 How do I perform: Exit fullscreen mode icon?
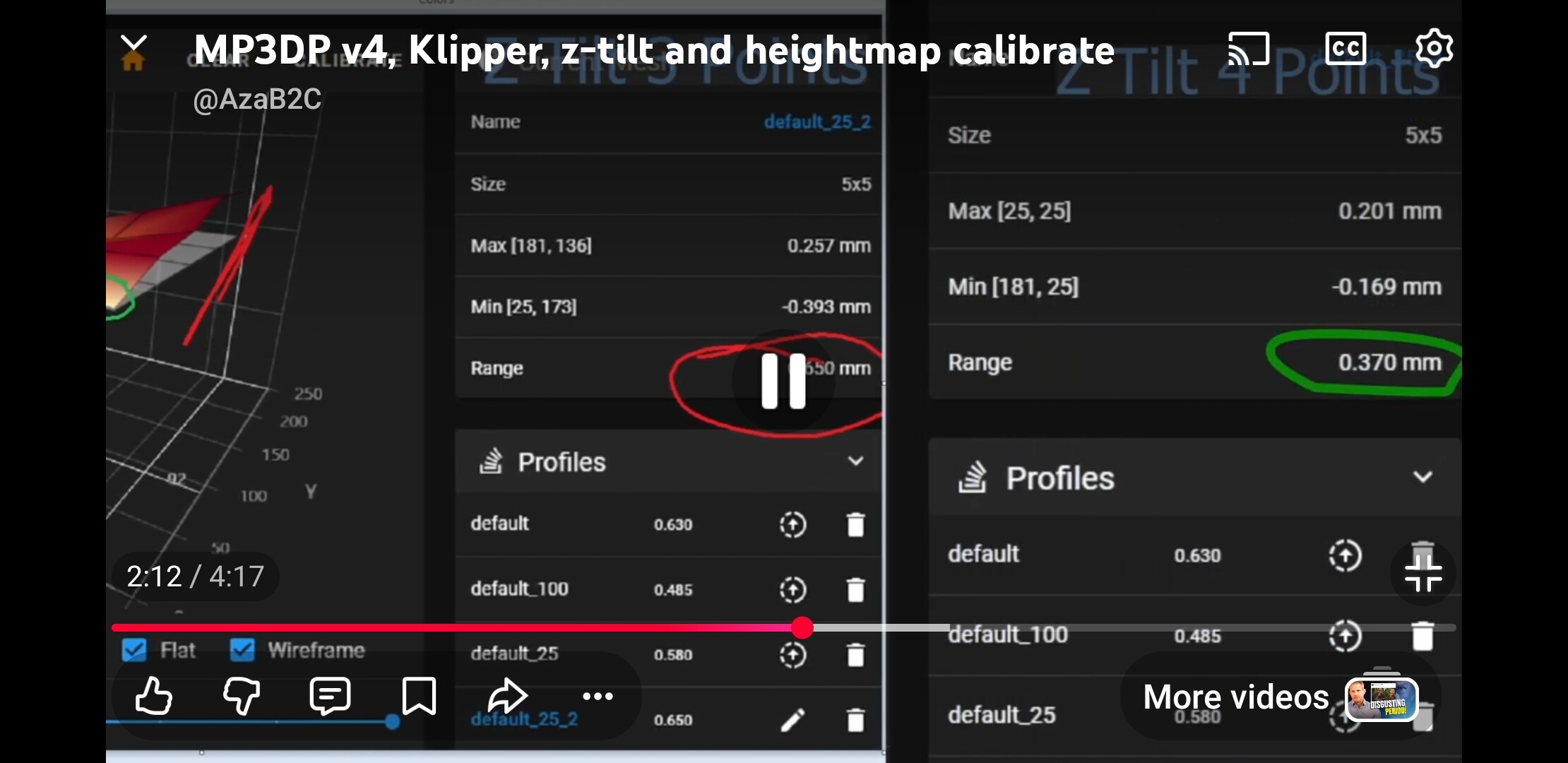click(1423, 573)
